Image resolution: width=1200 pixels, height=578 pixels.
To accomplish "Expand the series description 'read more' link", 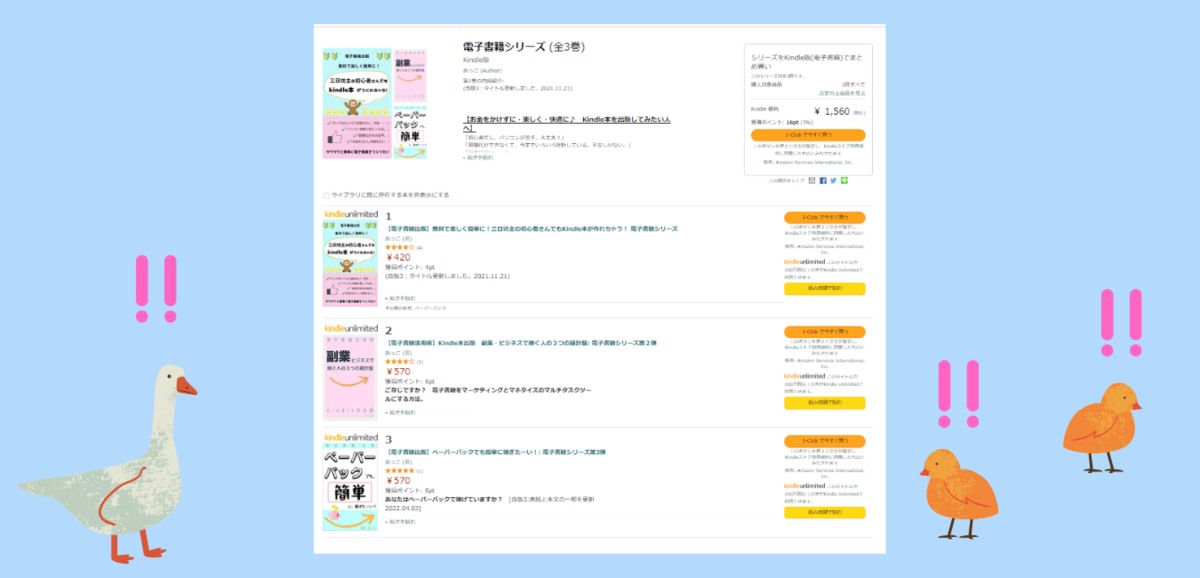I will pyautogui.click(x=478, y=158).
